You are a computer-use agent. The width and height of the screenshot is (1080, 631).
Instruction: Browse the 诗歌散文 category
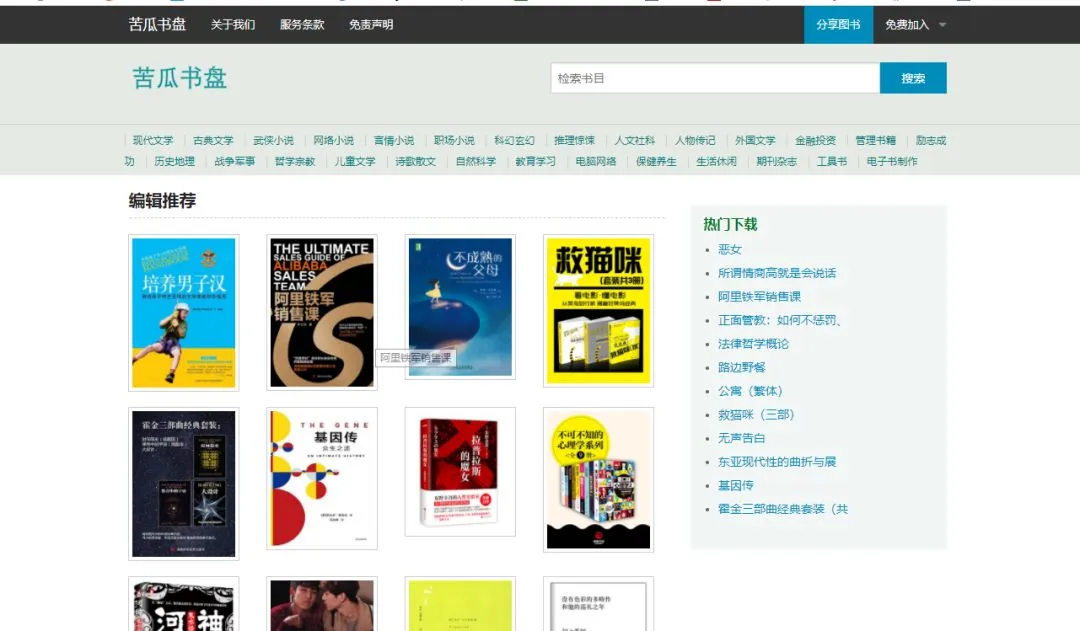tap(415, 161)
